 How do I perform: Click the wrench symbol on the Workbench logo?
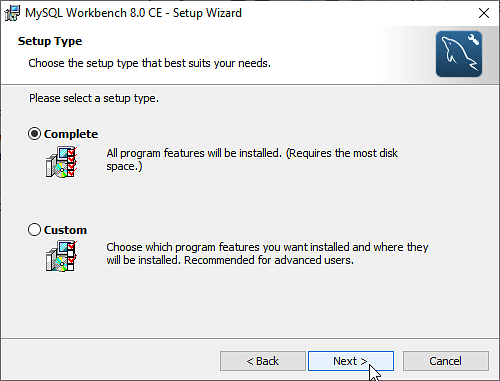click(473, 39)
